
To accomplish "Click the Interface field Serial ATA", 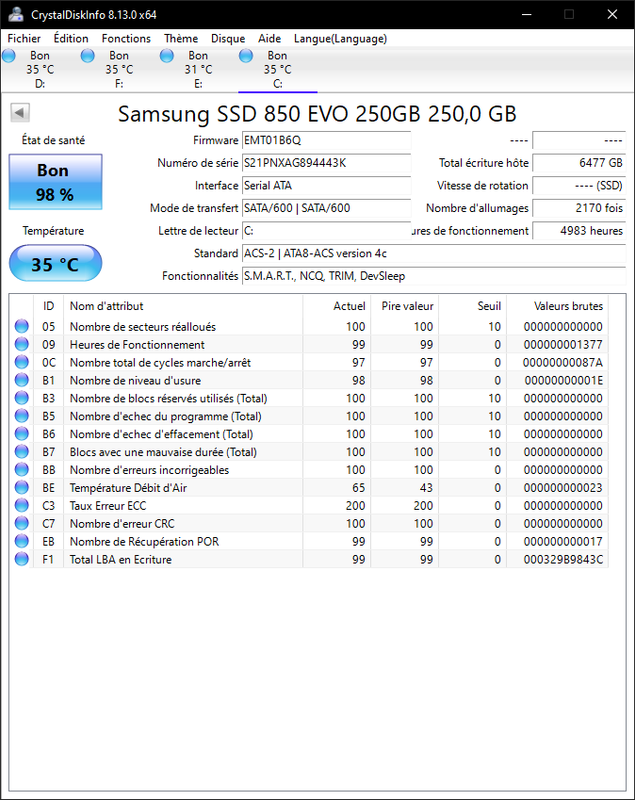I will pos(326,185).
